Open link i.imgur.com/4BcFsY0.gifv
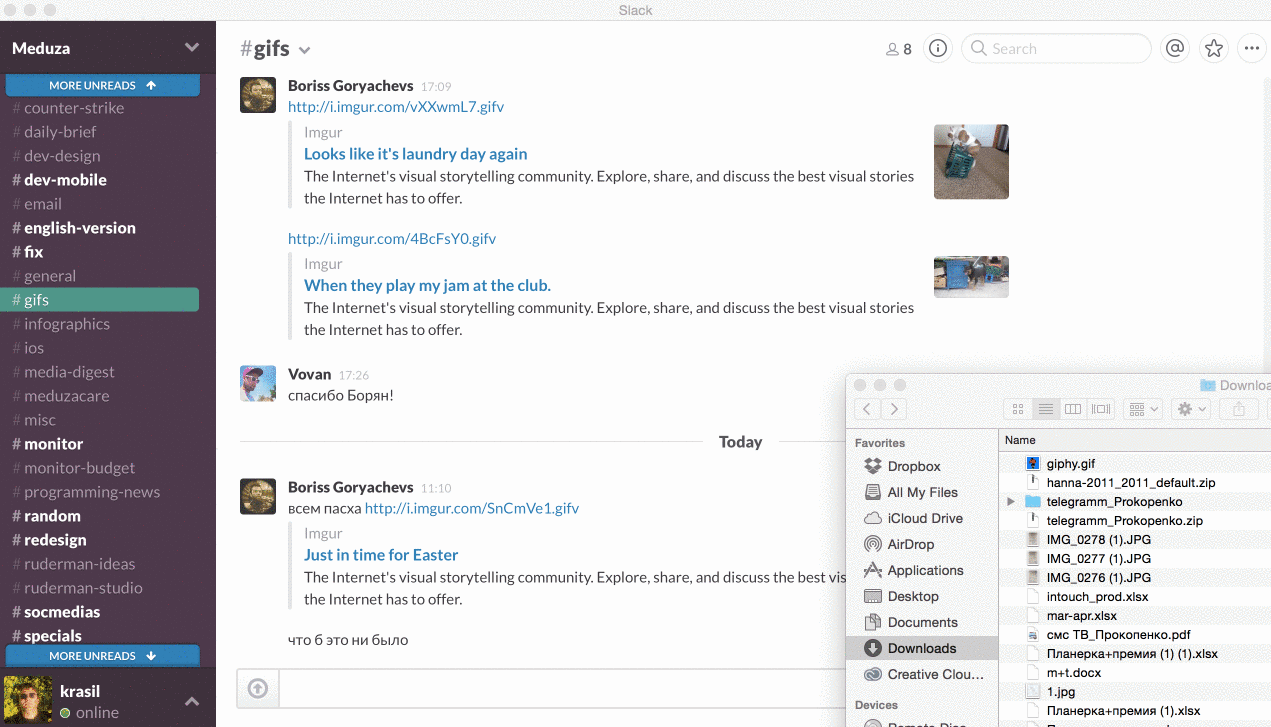This screenshot has width=1271, height=727. [392, 239]
